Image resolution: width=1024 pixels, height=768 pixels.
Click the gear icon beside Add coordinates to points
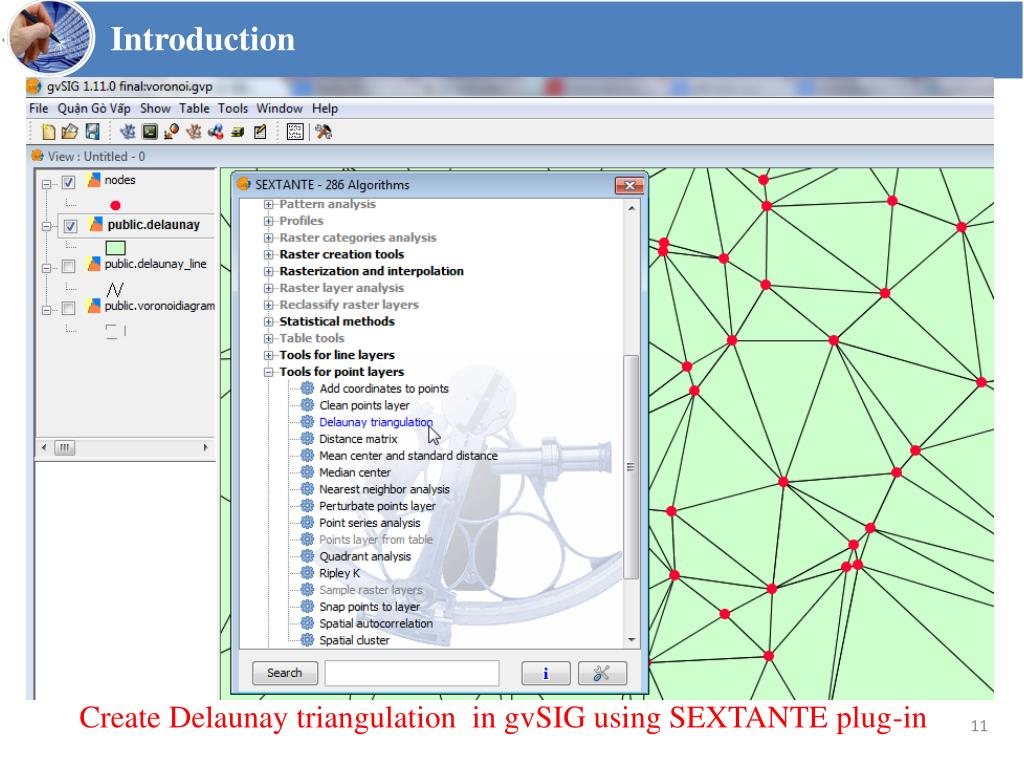[x=307, y=389]
